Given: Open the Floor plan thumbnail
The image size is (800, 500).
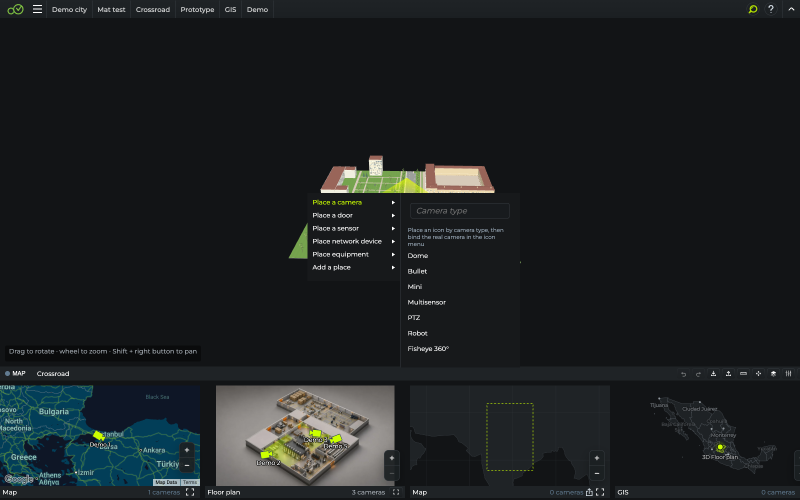Looking at the screenshot, I should pyautogui.click(x=305, y=435).
